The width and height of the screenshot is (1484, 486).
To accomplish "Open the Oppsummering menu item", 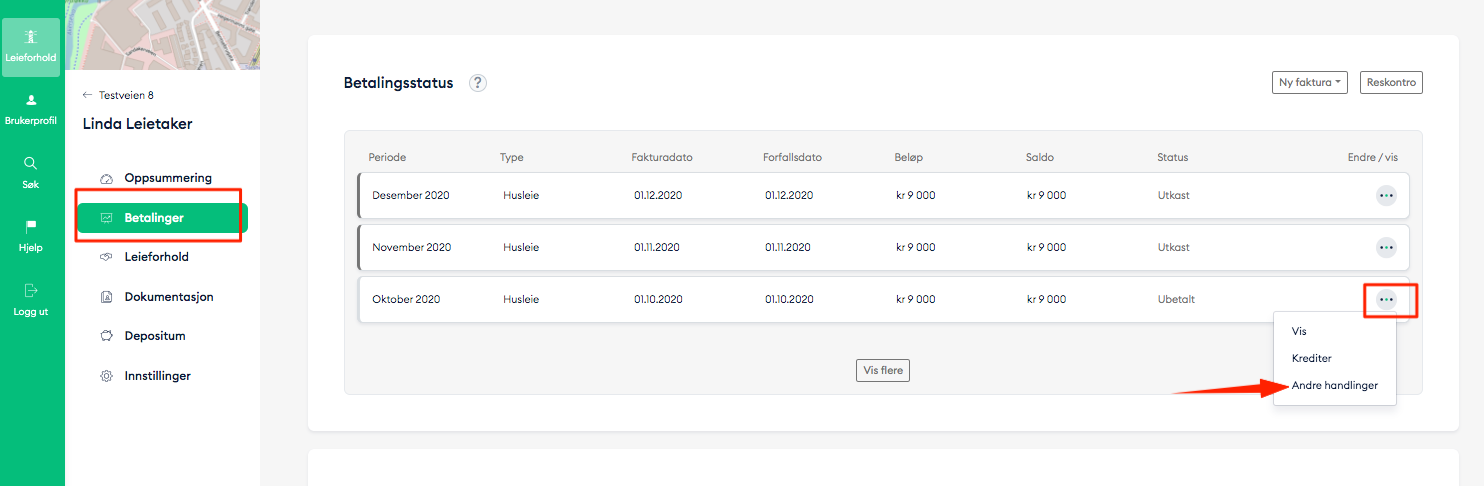I will (167, 178).
